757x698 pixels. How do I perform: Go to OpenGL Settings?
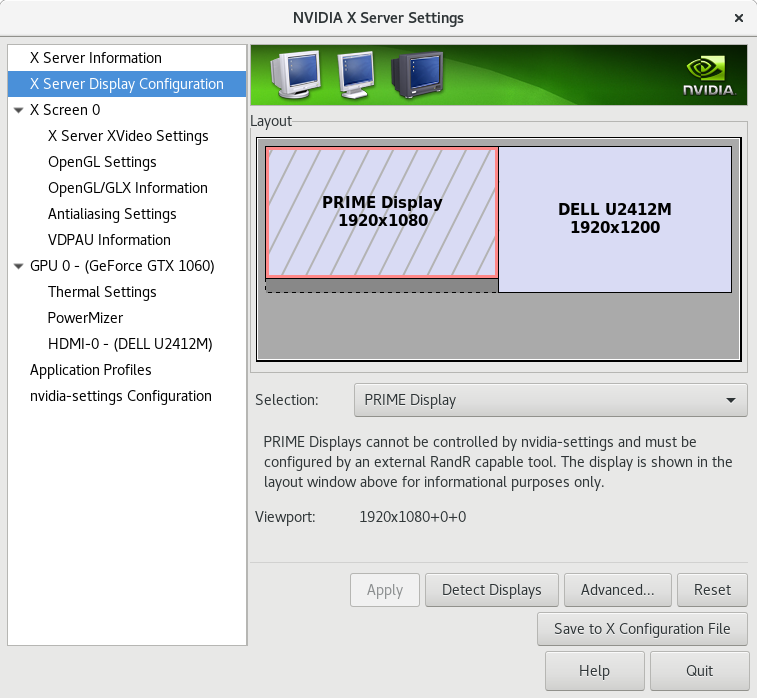point(102,162)
